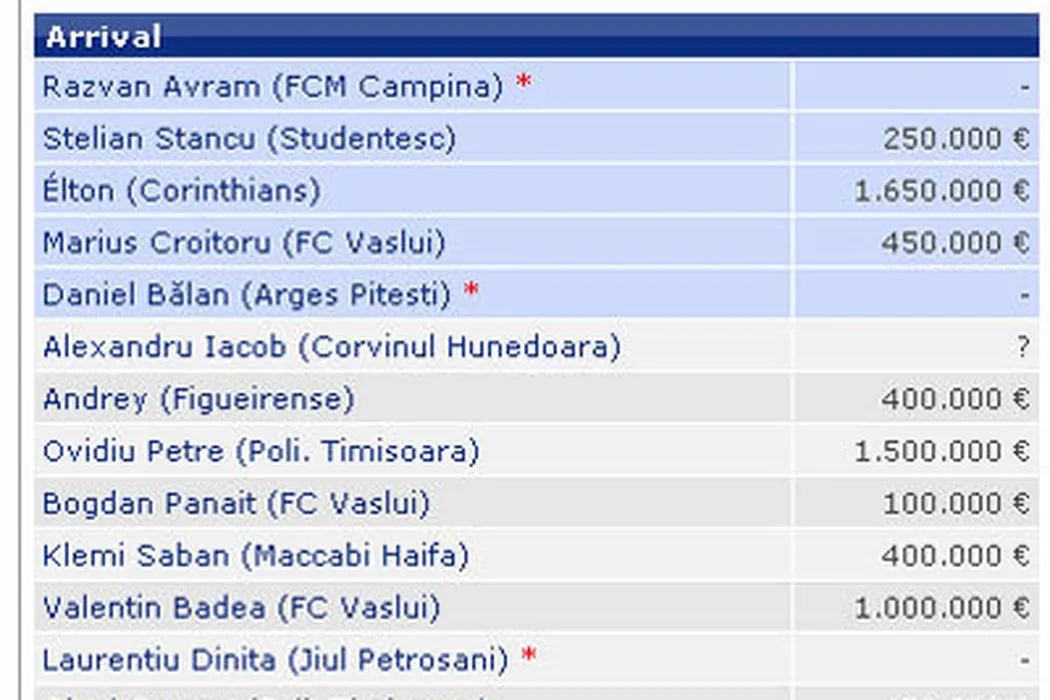Open Élton (Corinthians) transfer entry
The image size is (1050, 700).
(181, 191)
